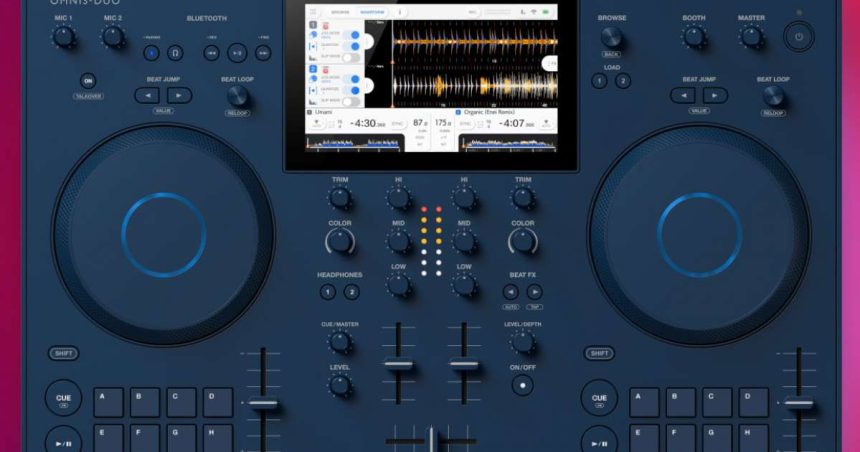This screenshot has width=860, height=452.
Task: Switch to the Waveform tab on touchscreen
Action: point(372,12)
